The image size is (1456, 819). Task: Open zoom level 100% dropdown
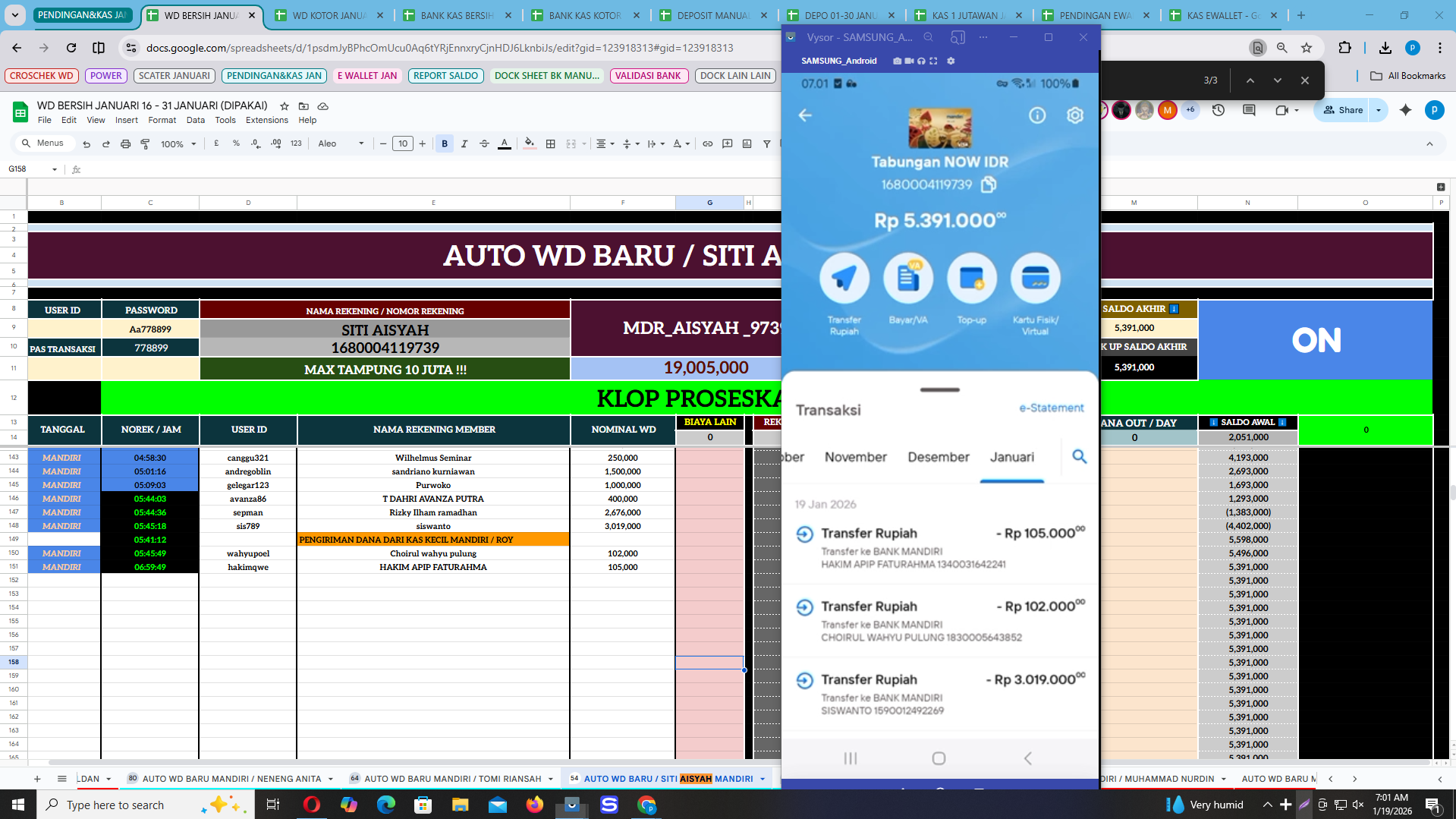pos(178,143)
